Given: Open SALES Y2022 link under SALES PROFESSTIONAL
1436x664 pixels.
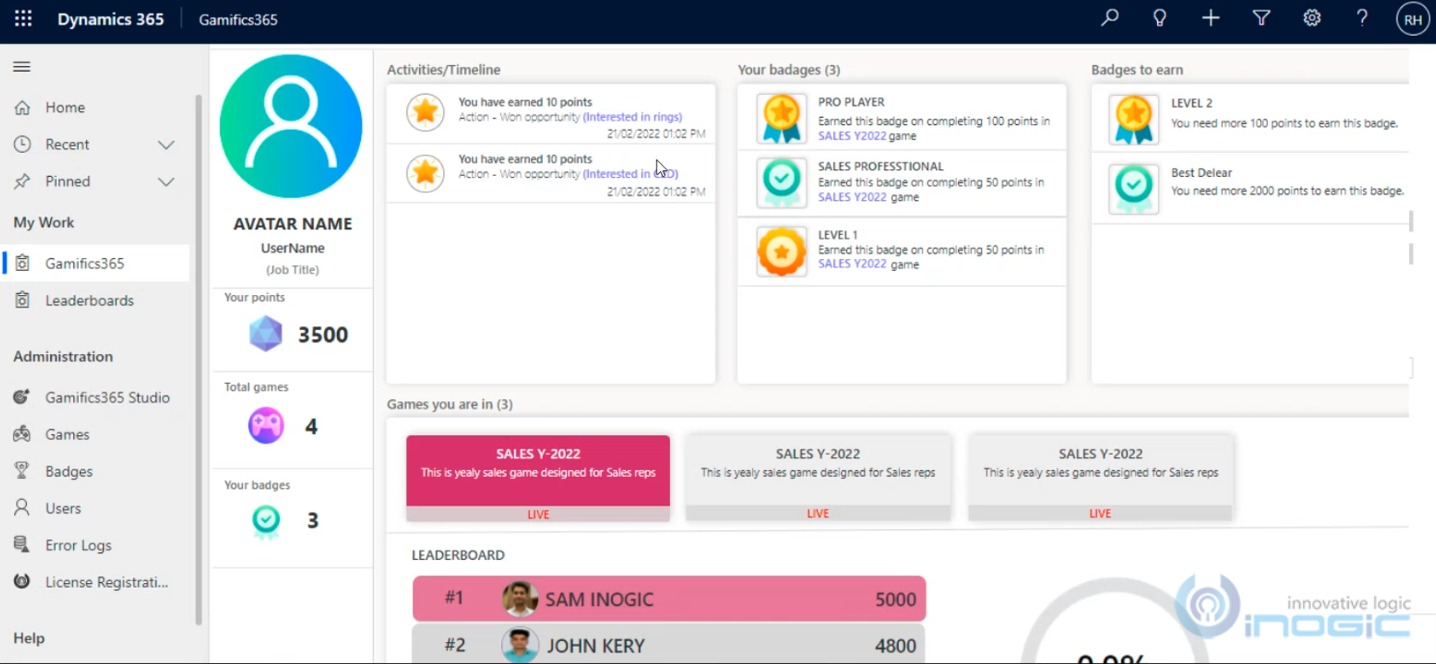Looking at the screenshot, I should 852,197.
